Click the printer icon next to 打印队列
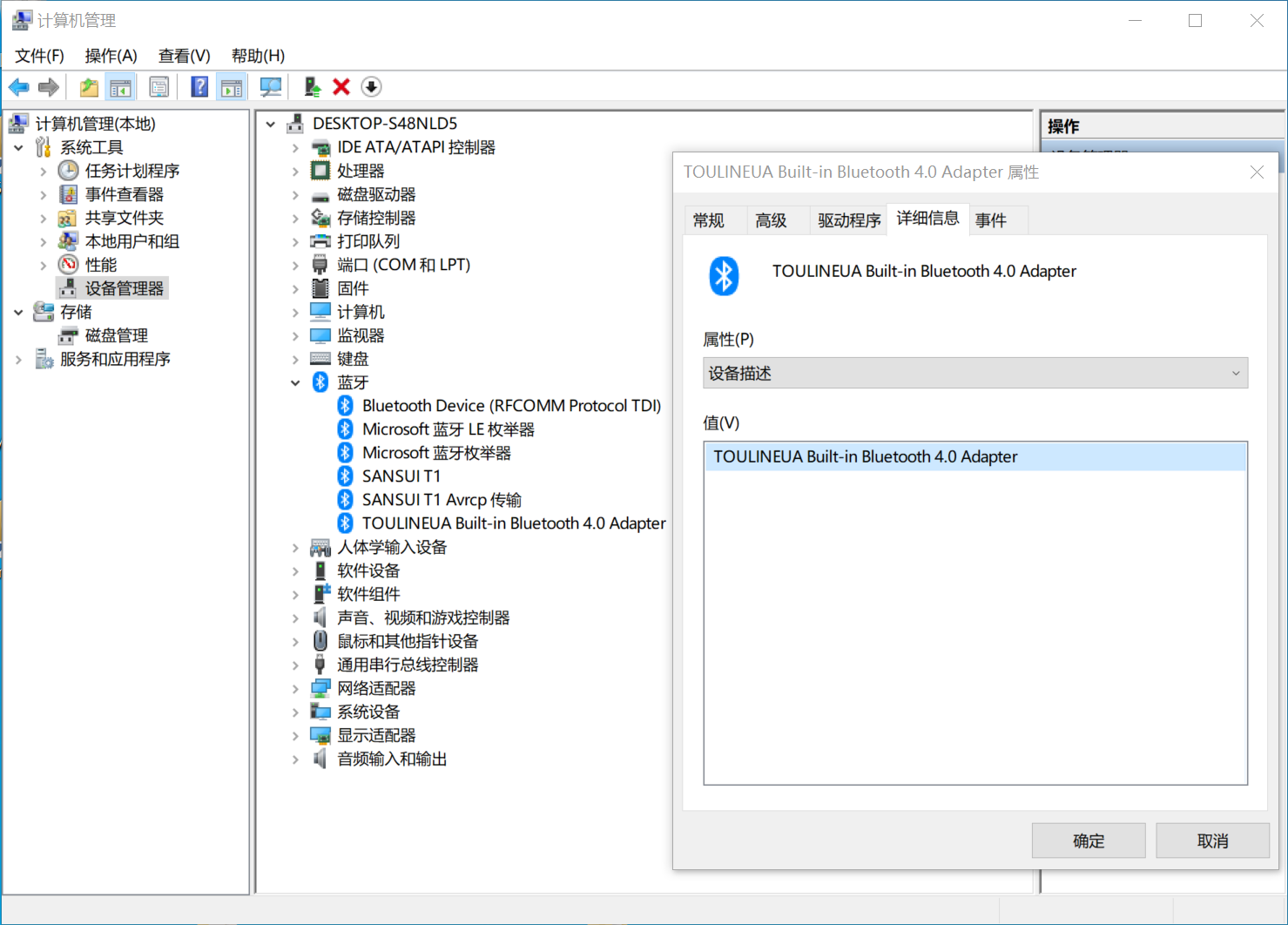1288x925 pixels. 320,240
